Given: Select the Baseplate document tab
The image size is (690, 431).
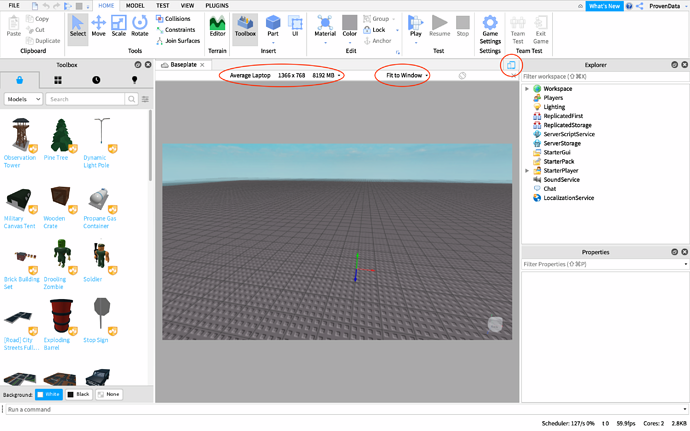Looking at the screenshot, I should click(183, 65).
